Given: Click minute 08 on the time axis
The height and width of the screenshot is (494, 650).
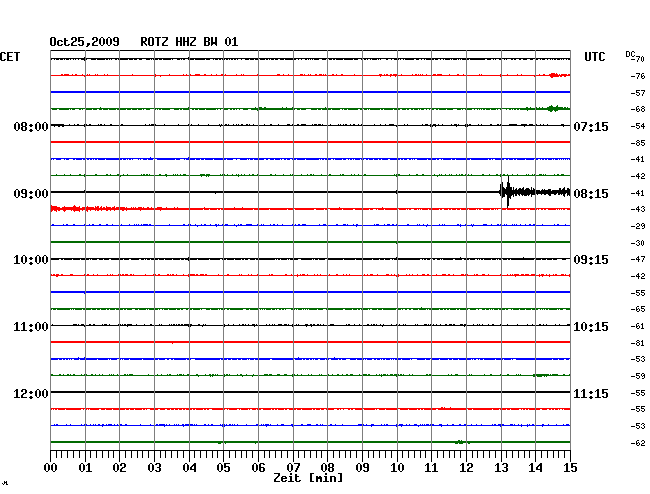Looking at the screenshot, I should [327, 468].
